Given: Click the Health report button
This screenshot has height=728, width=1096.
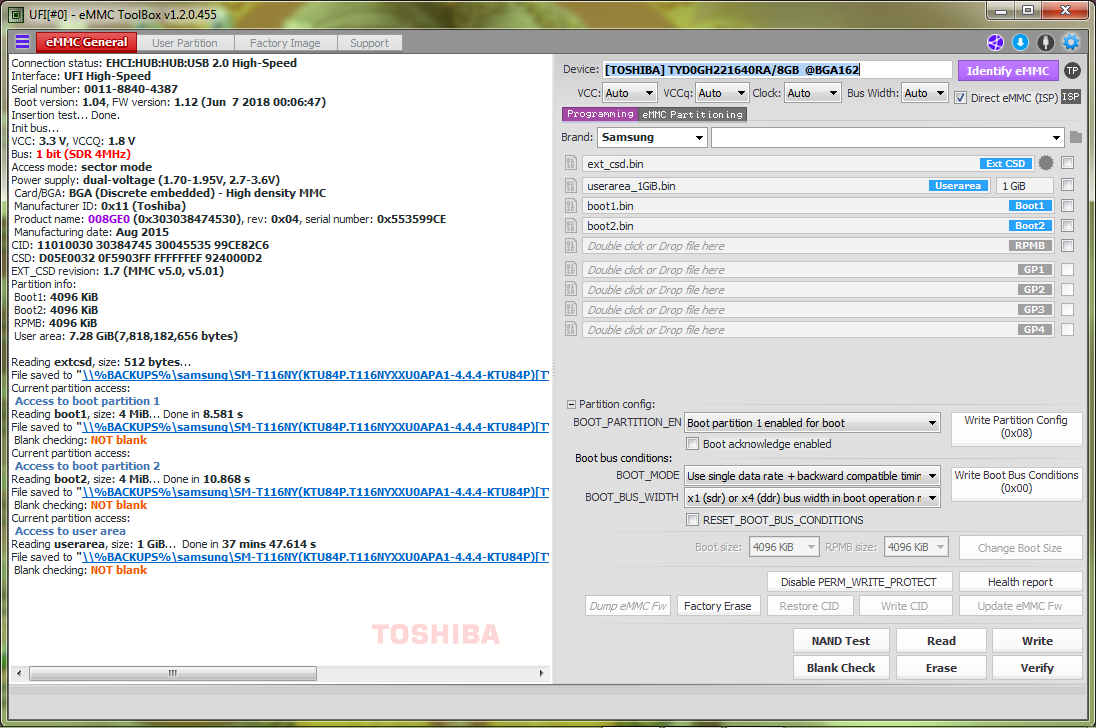Looking at the screenshot, I should 1020,582.
